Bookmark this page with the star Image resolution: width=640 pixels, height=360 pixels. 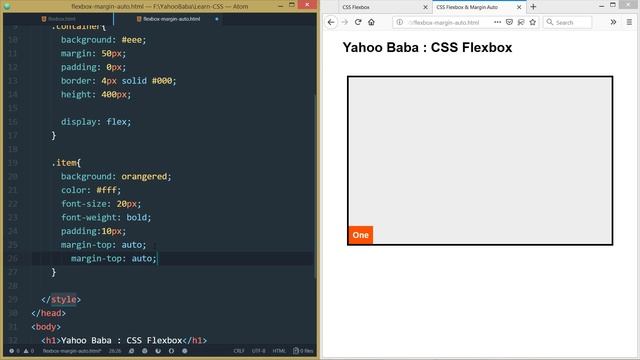pos(533,22)
